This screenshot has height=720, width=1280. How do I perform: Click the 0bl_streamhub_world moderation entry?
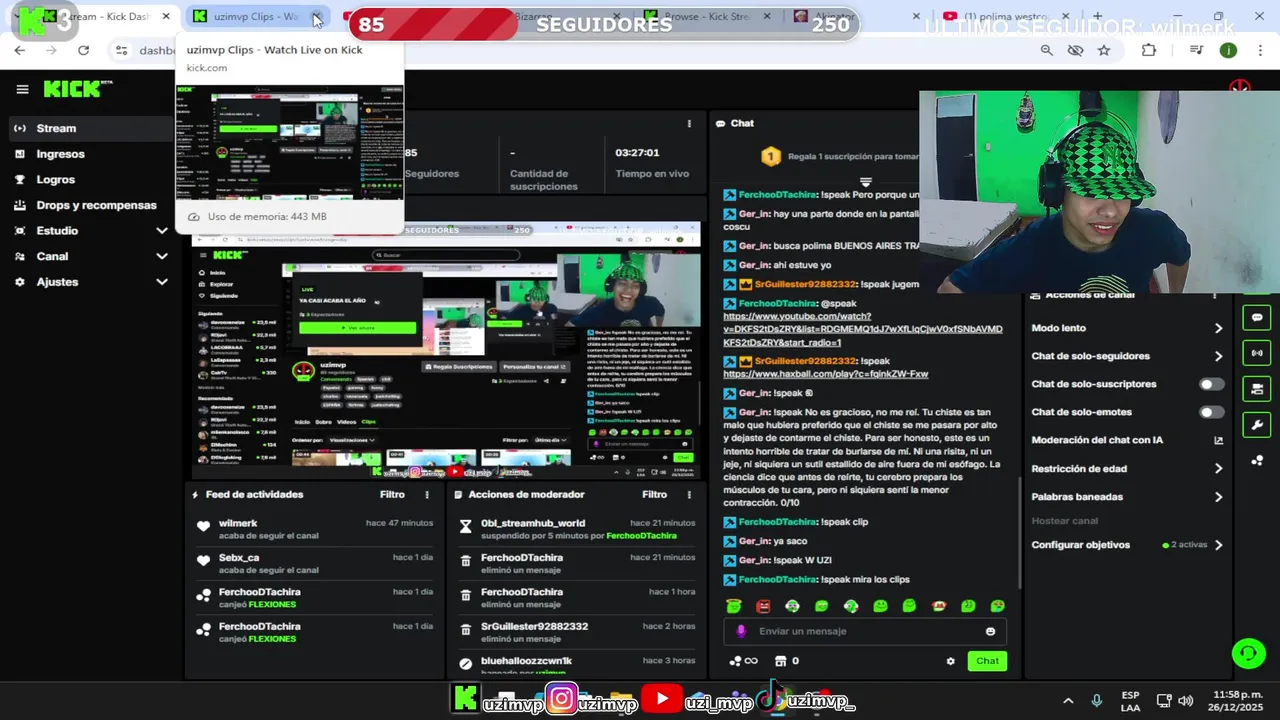[x=577, y=529]
